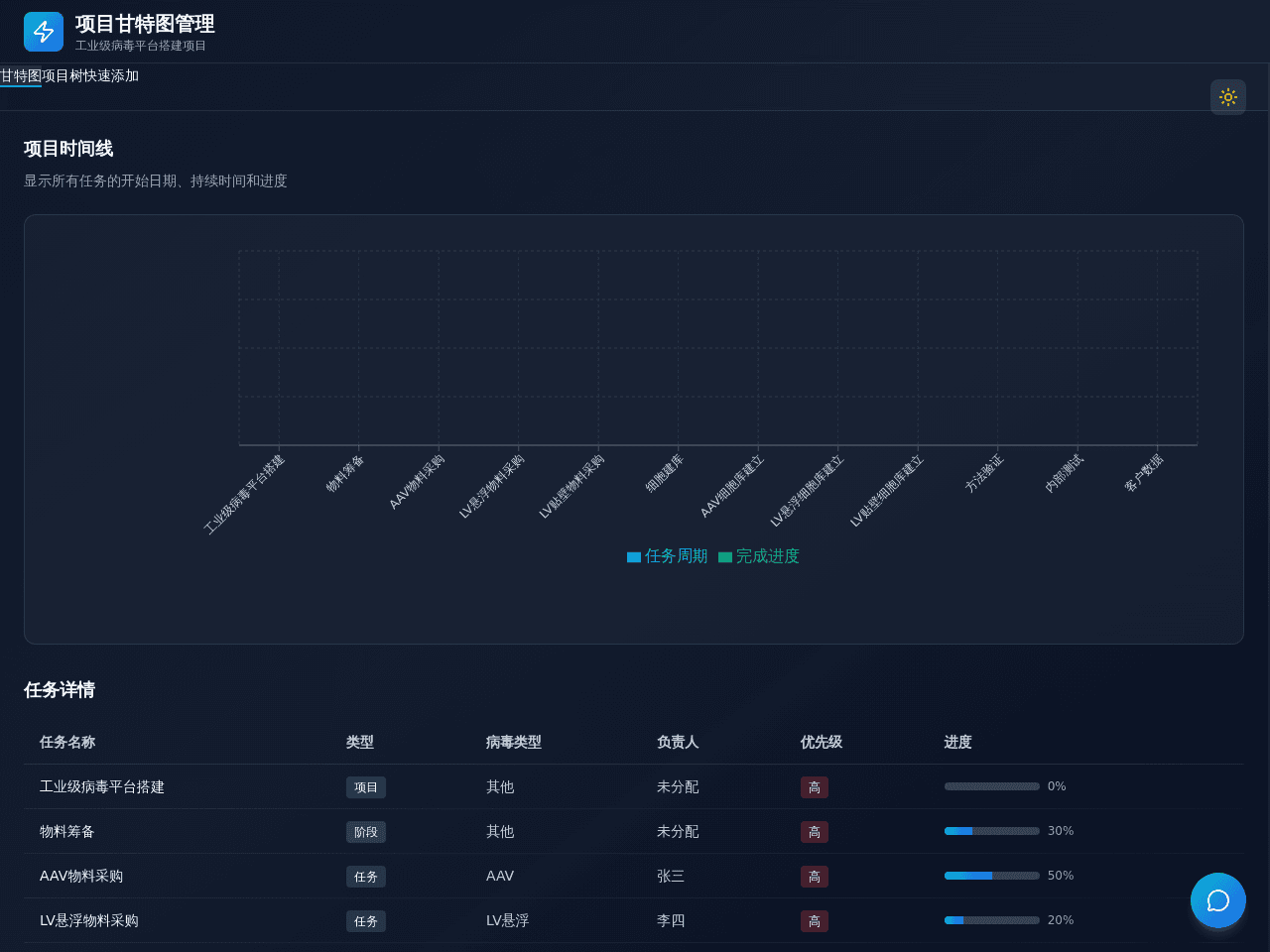This screenshot has width=1270, height=952.
Task: Click the 细胞建库 chart axis label
Action: click(665, 473)
